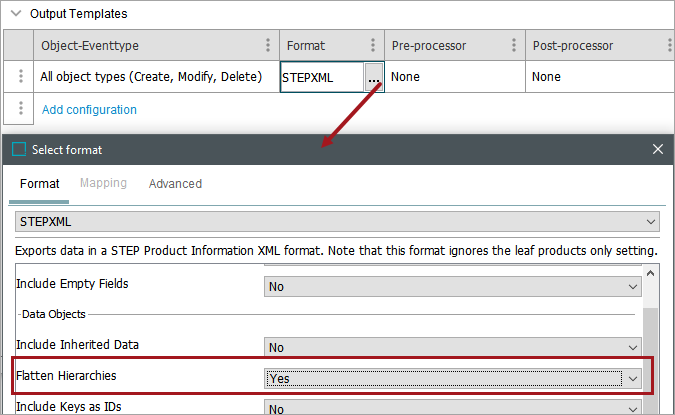675x415 pixels.
Task: Select the Format tab
Action: pos(40,184)
